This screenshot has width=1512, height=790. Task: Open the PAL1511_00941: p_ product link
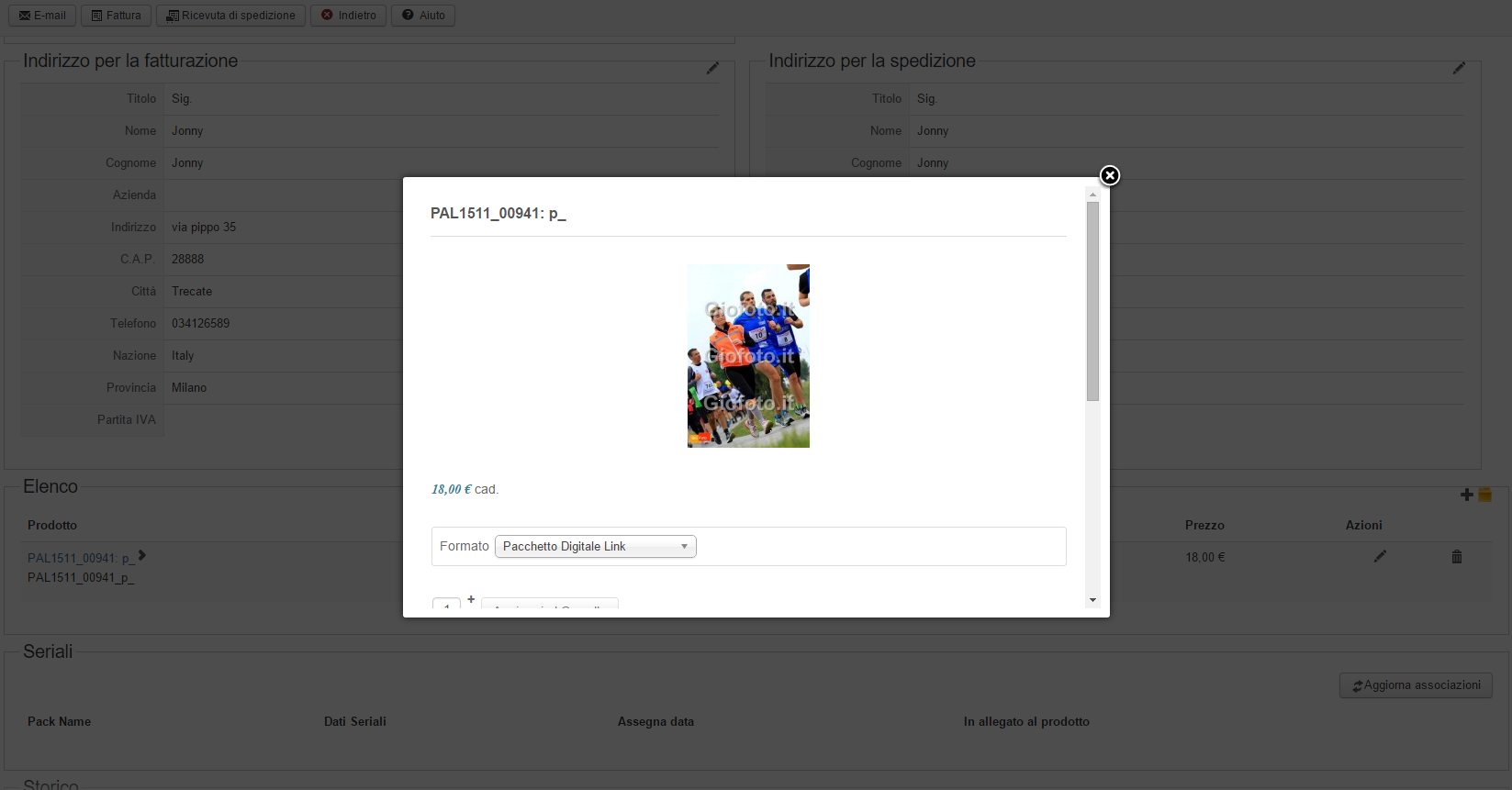coord(79,558)
